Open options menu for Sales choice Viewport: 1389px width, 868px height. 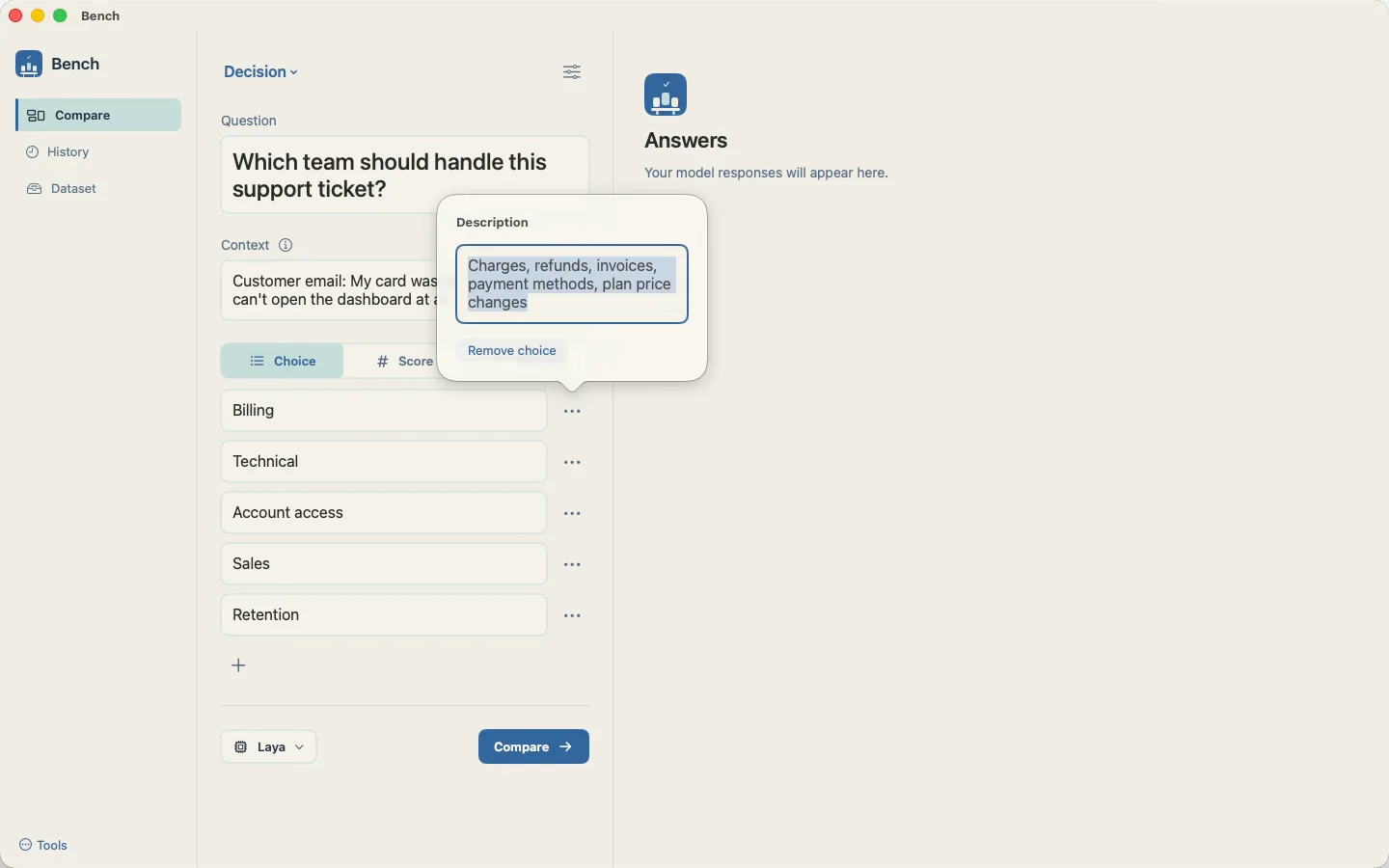[x=572, y=565]
